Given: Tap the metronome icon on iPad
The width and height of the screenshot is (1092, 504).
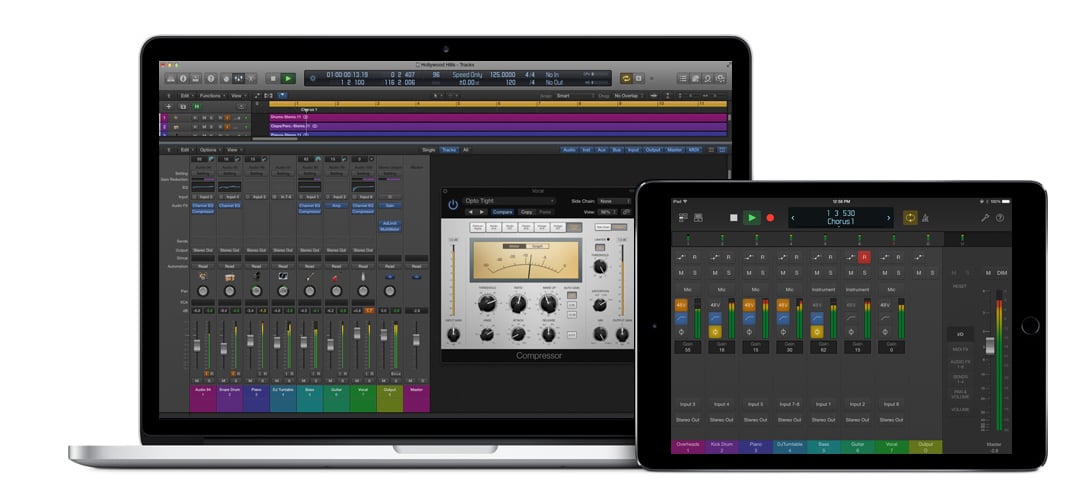Looking at the screenshot, I should 926,218.
